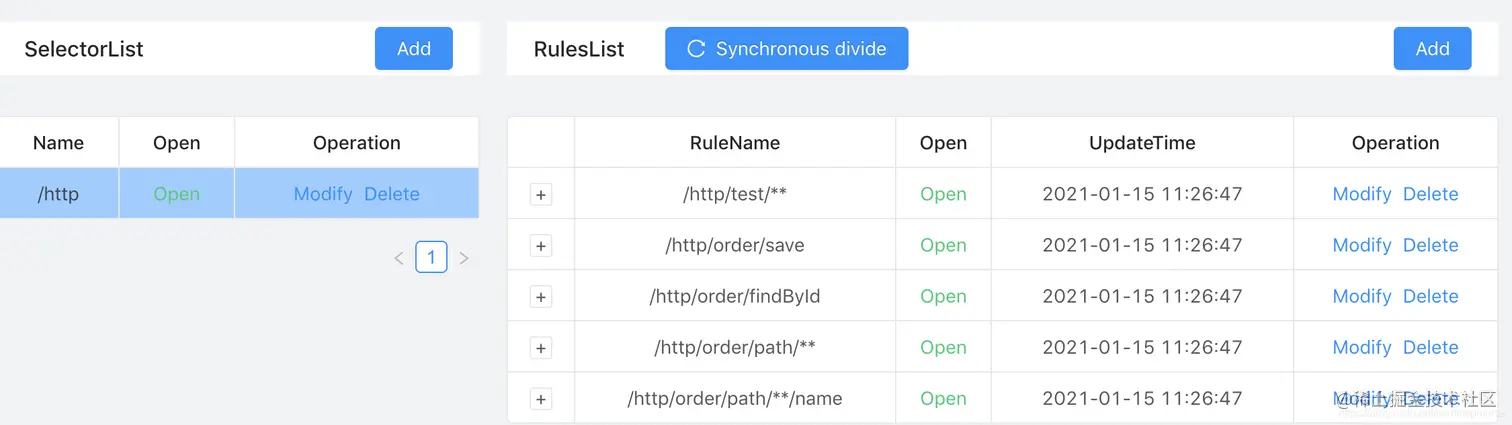Select the /http selector name cell
This screenshot has height=425, width=1512.
tap(58, 194)
